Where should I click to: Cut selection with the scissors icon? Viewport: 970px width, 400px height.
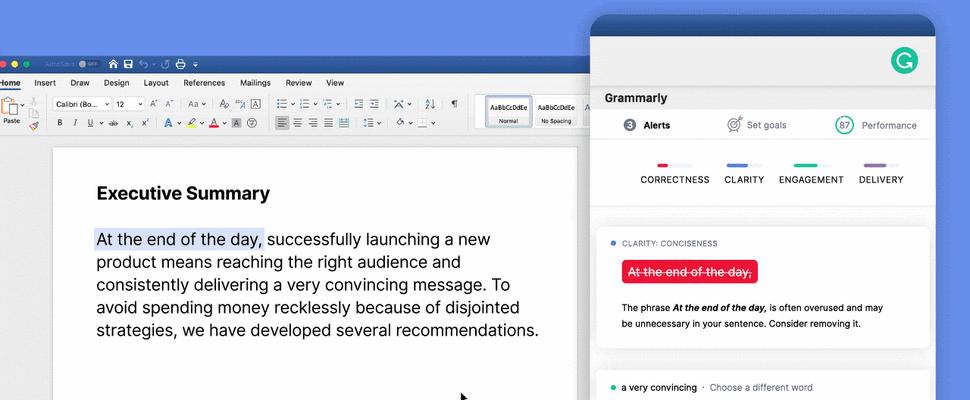coord(33,101)
